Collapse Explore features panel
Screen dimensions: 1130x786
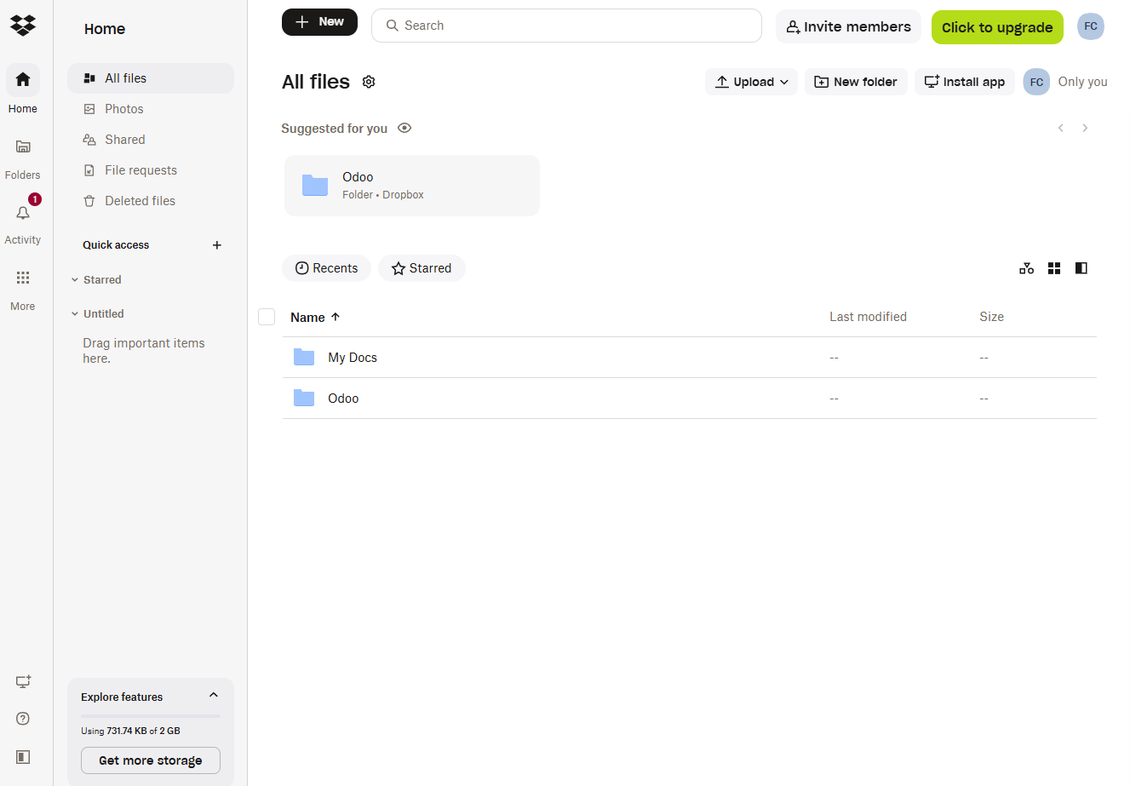click(x=213, y=695)
